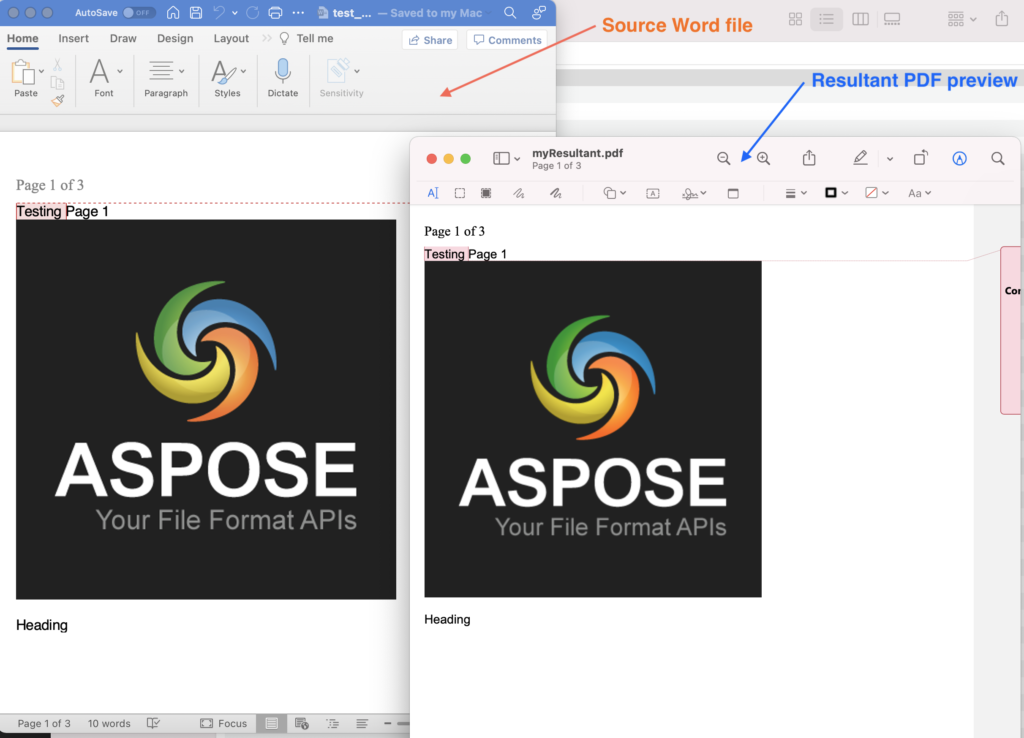Screen dimensions: 1024x738
Task: Click the Preview sidebar view menu button
Action: [x=506, y=159]
